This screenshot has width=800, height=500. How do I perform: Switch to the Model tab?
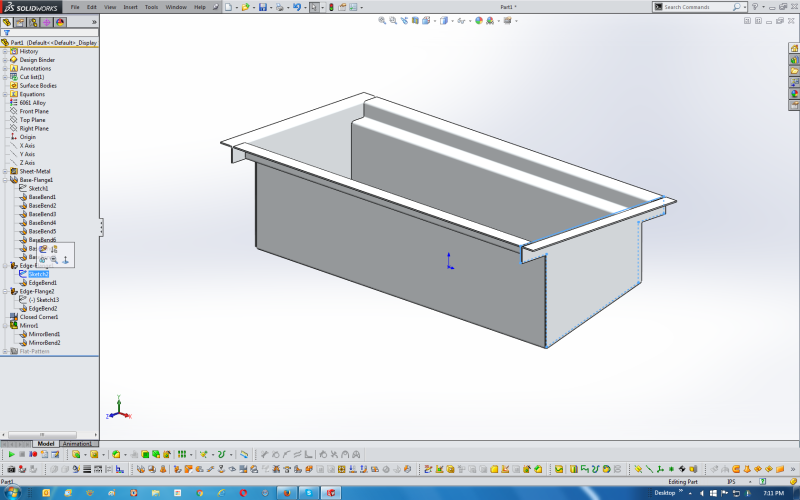(x=46, y=444)
